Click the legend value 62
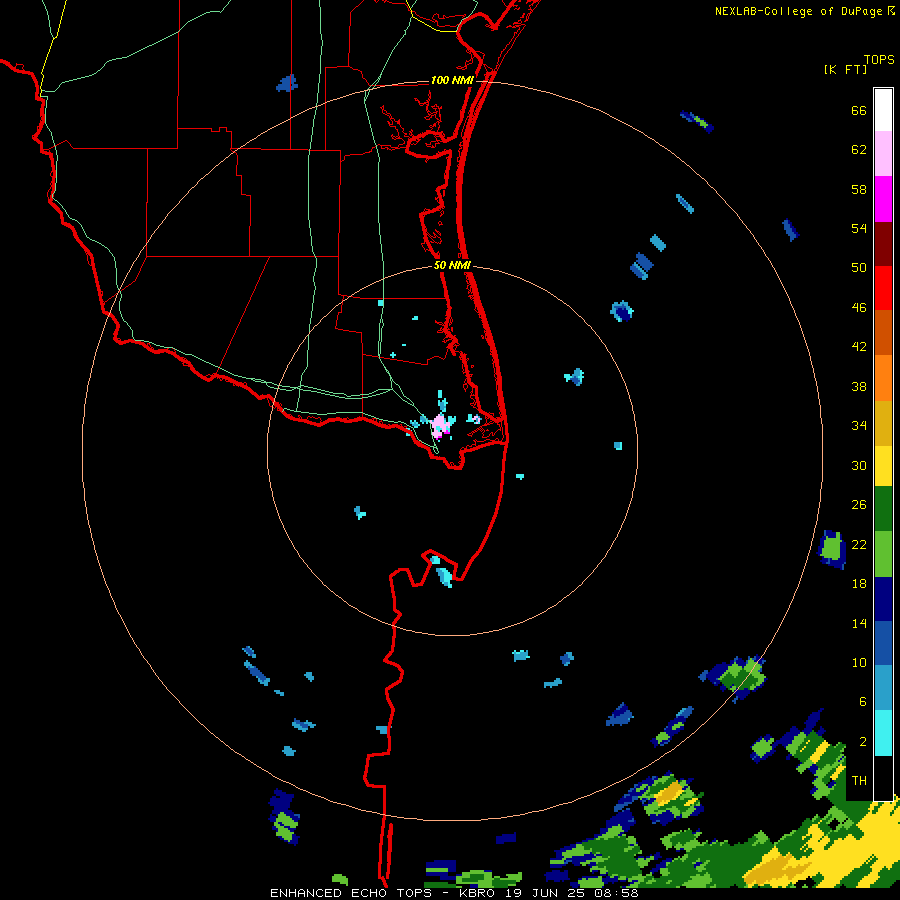This screenshot has height=900, width=900. point(859,150)
